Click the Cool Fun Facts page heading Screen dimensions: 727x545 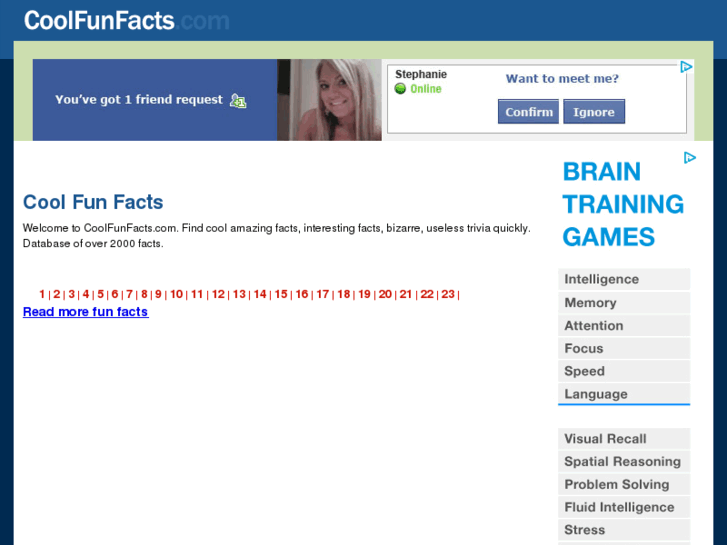click(93, 202)
